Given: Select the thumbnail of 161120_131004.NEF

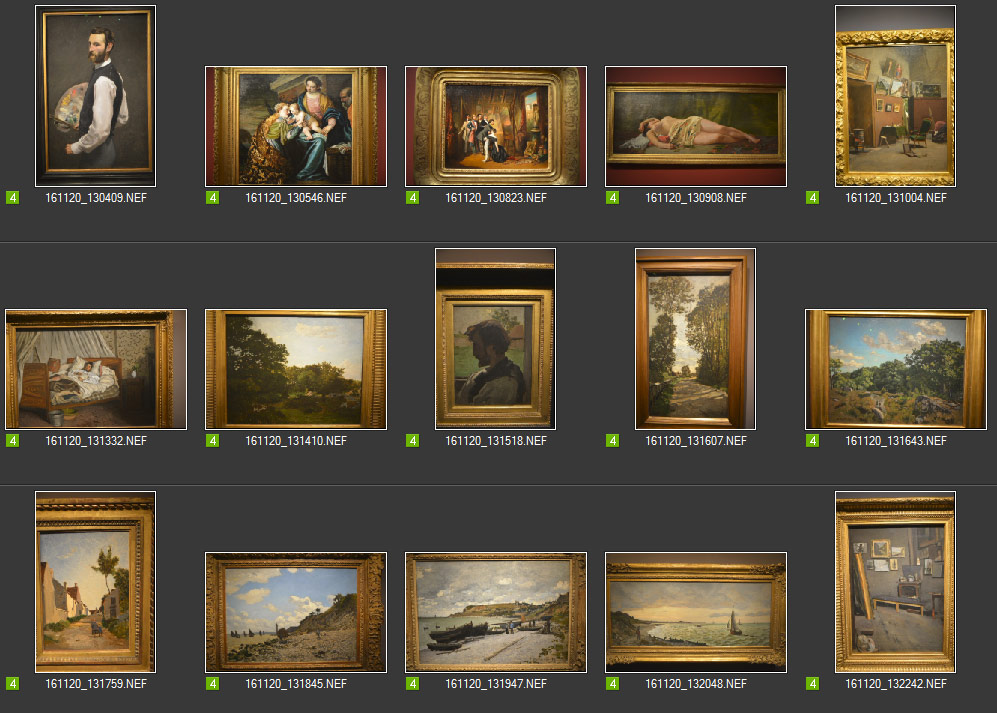Looking at the screenshot, I should (895, 96).
